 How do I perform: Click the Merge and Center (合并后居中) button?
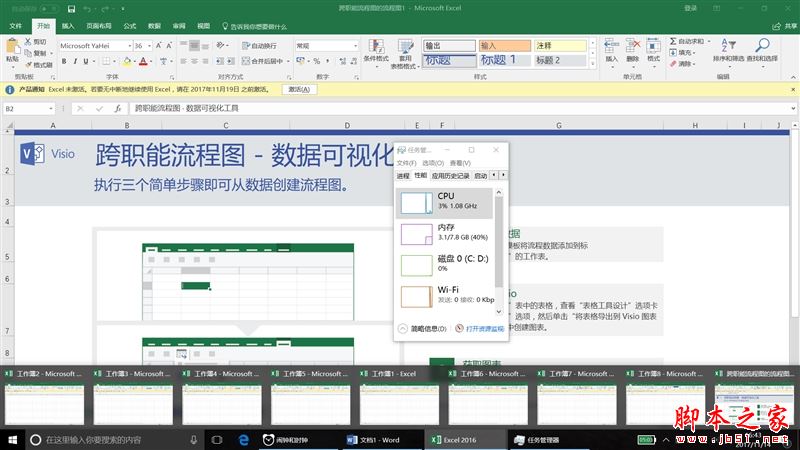point(262,61)
